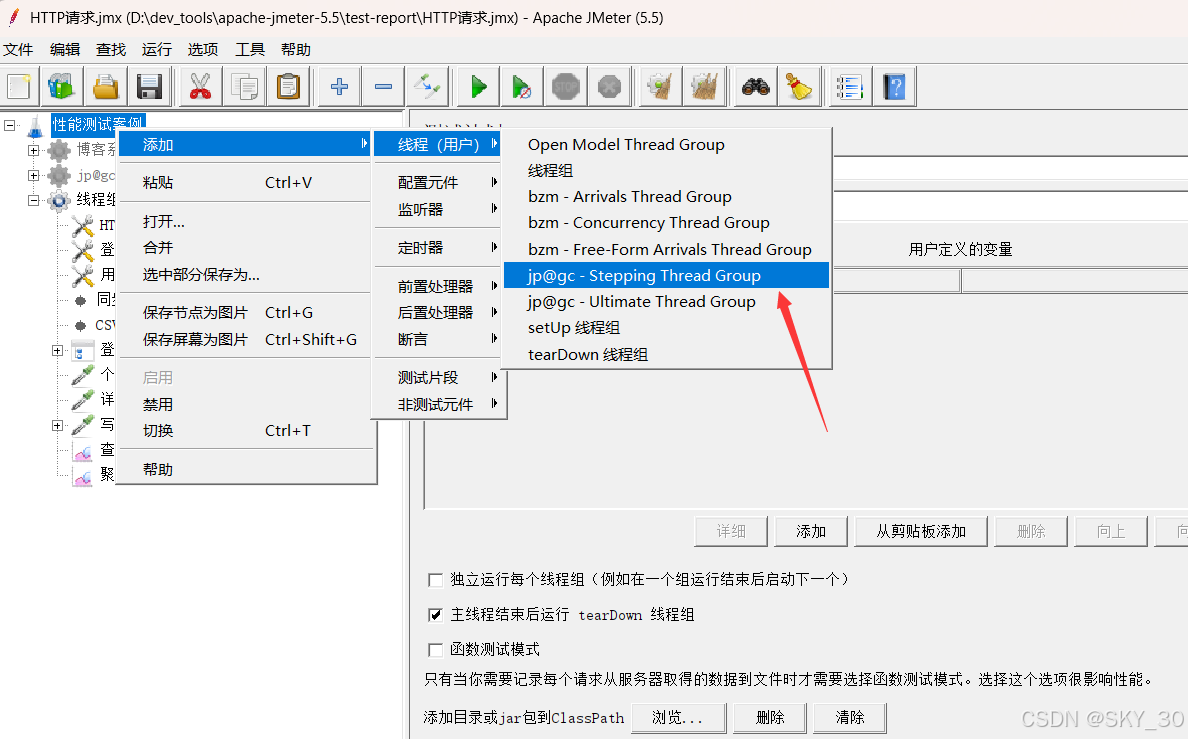The width and height of the screenshot is (1188, 739).
Task: Save the test plan with floppy icon
Action: coord(149,86)
